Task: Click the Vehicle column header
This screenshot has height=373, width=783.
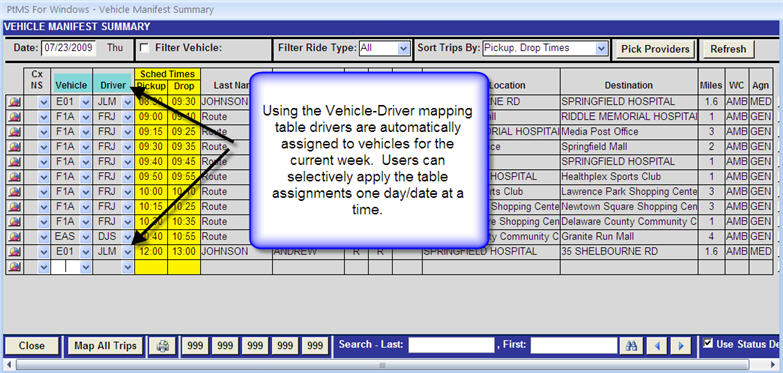Action: 71,85
